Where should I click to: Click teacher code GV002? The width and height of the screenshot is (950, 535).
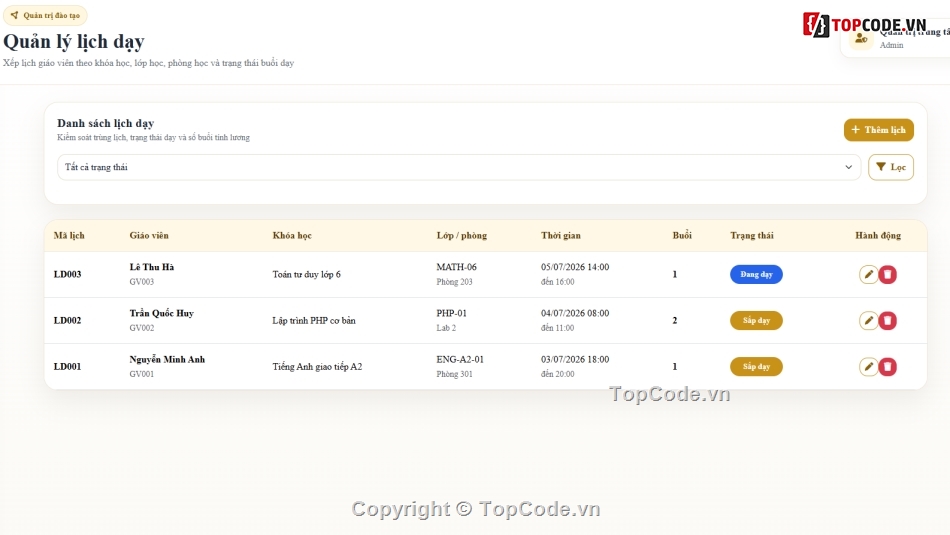(x=142, y=328)
